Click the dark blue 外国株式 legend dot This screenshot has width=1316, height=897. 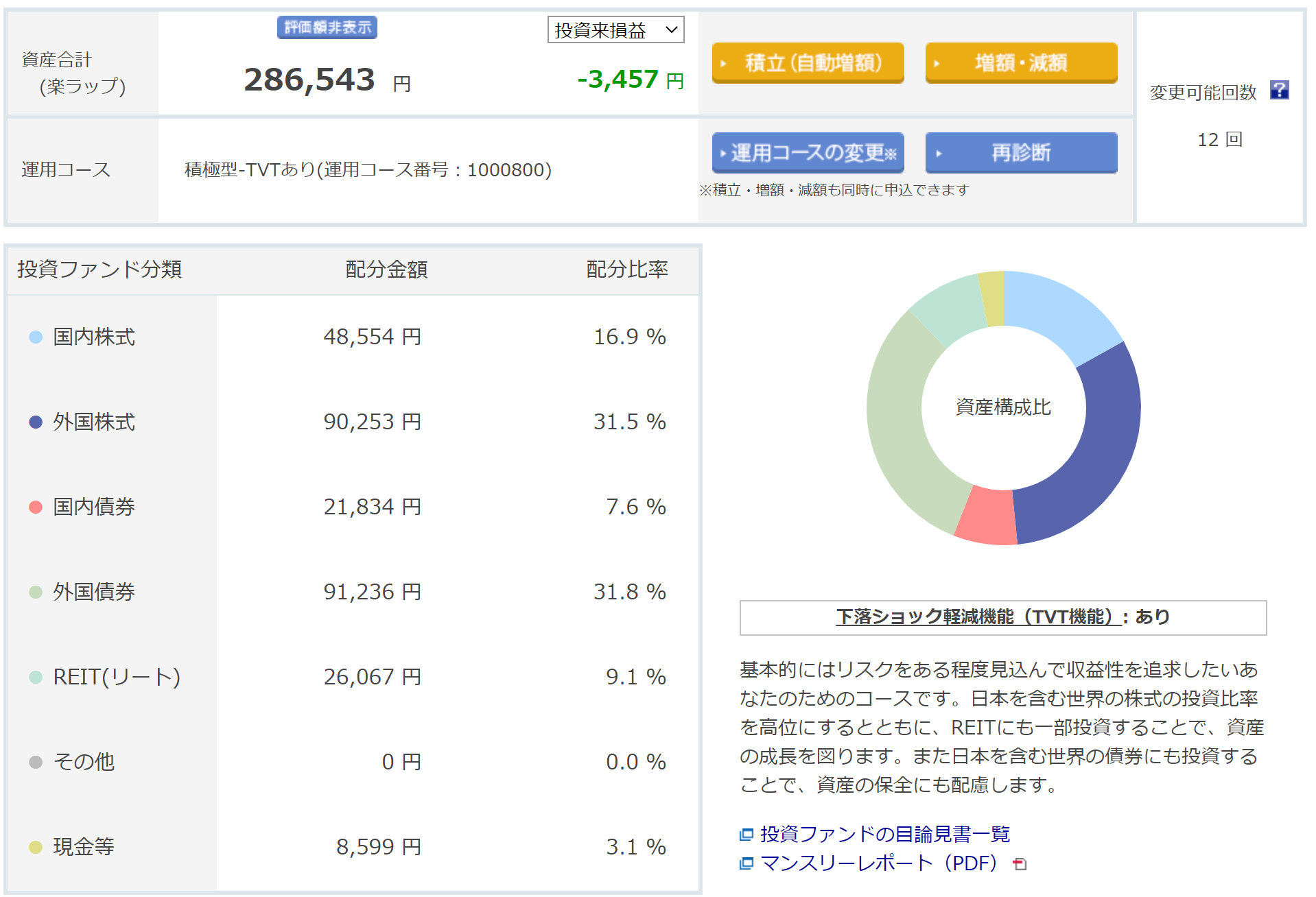pos(36,422)
